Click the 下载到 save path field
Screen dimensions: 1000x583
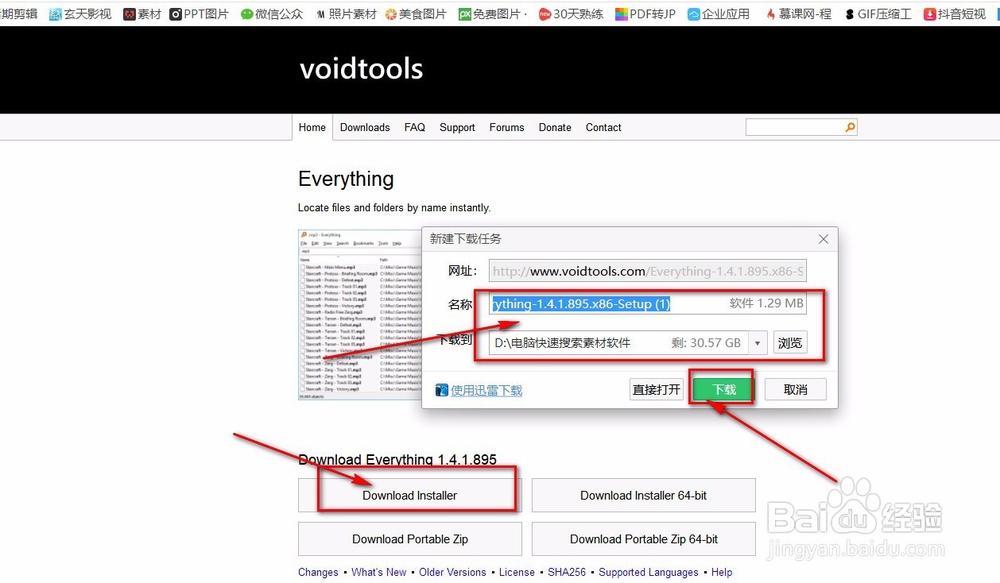619,343
